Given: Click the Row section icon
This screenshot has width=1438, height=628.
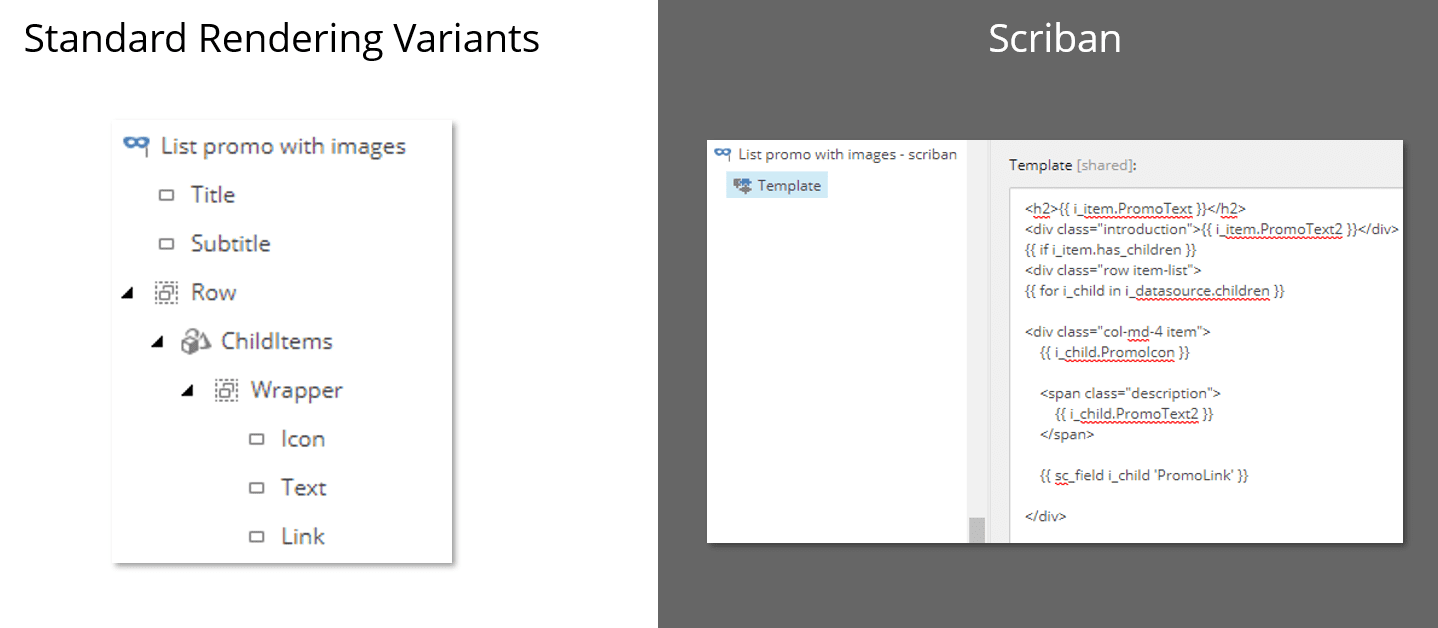Looking at the screenshot, I should pyautogui.click(x=166, y=293).
